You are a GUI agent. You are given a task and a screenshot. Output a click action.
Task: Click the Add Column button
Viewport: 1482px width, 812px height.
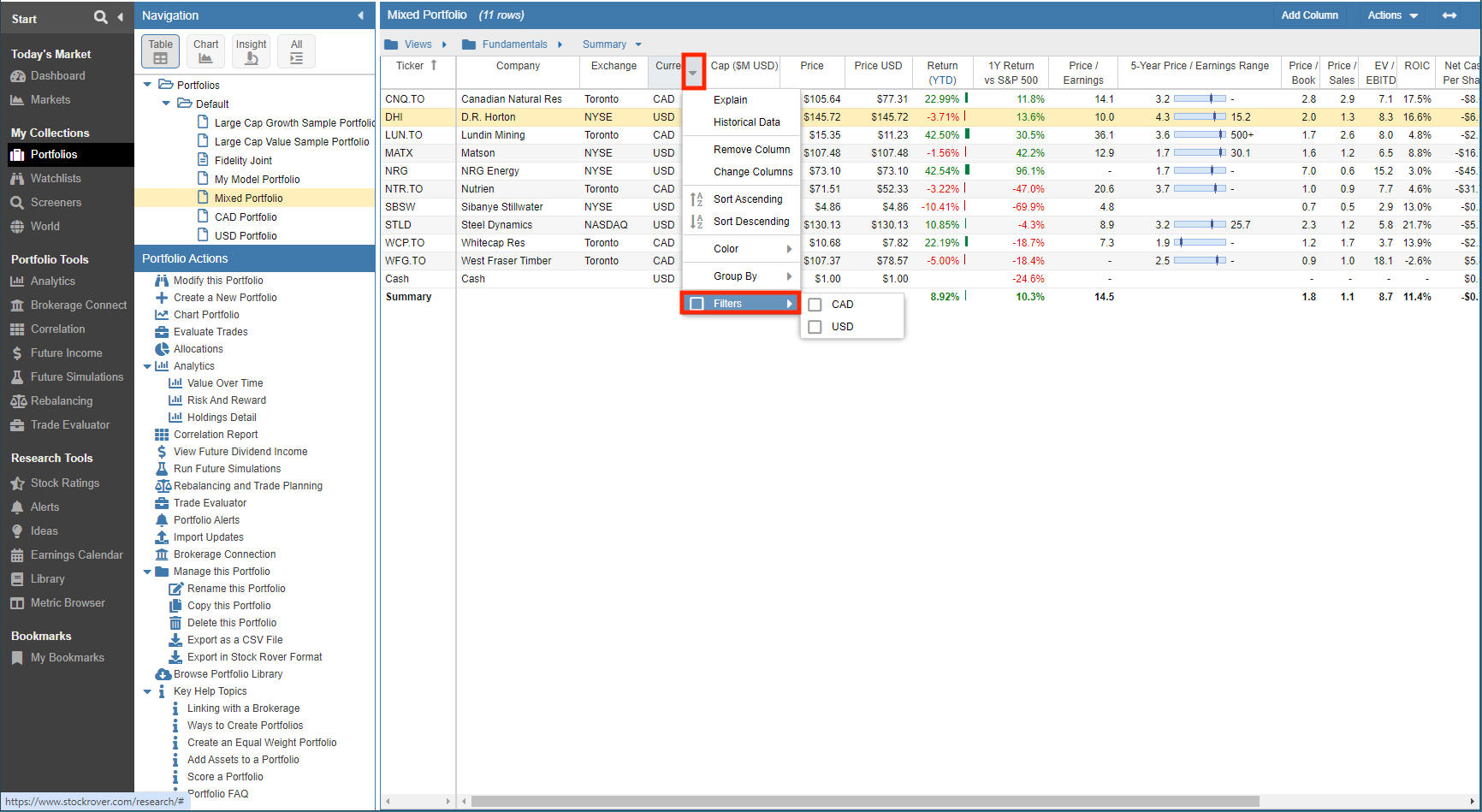pos(1309,15)
